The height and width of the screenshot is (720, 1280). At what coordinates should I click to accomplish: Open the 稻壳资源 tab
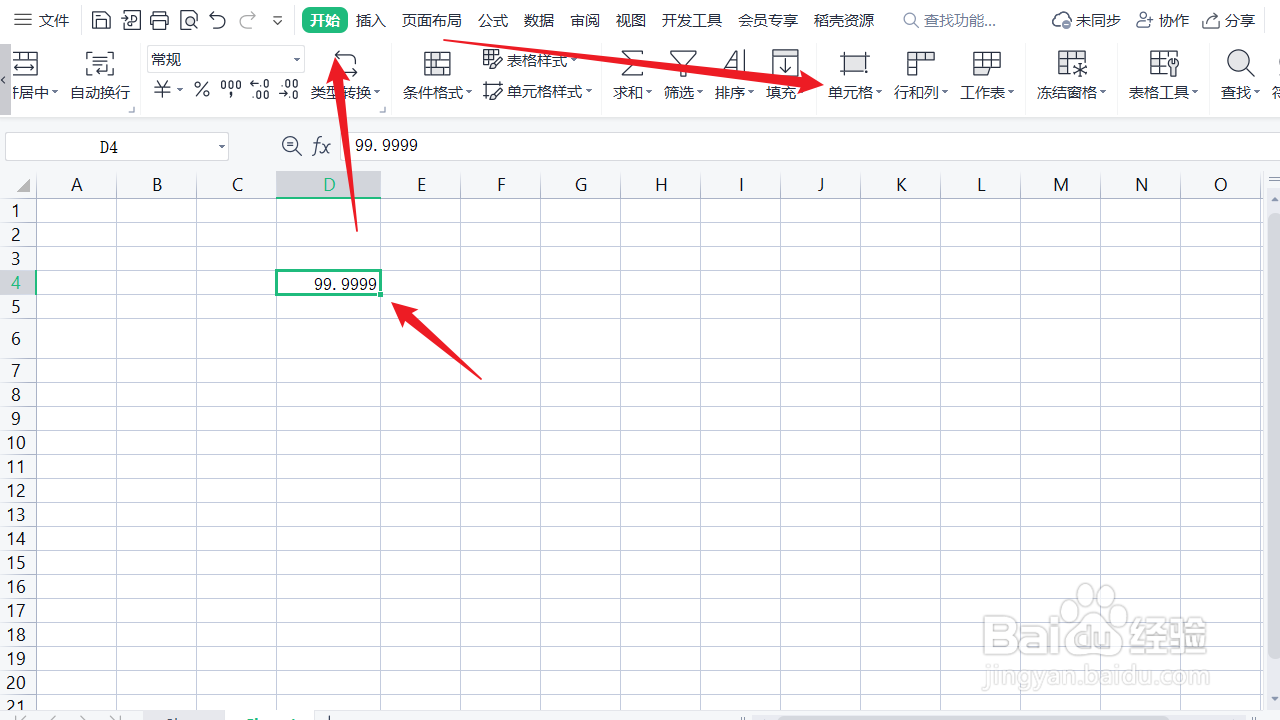844,20
